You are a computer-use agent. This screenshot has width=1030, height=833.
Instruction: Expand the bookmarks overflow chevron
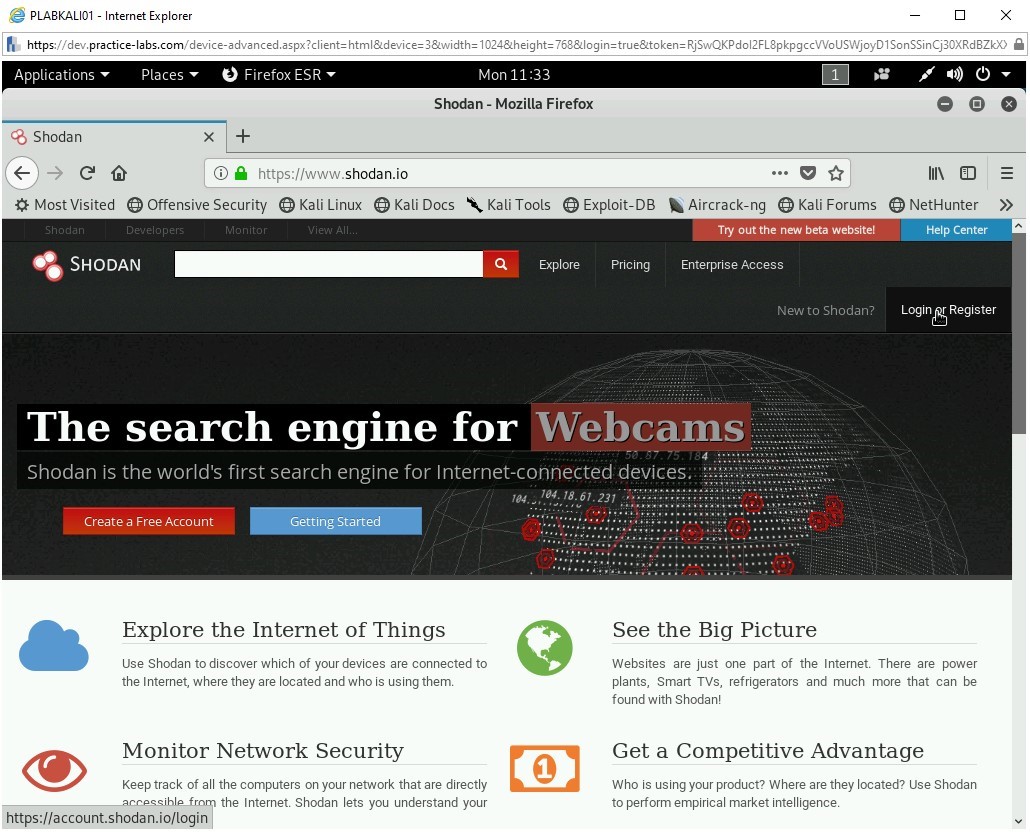coord(1006,205)
